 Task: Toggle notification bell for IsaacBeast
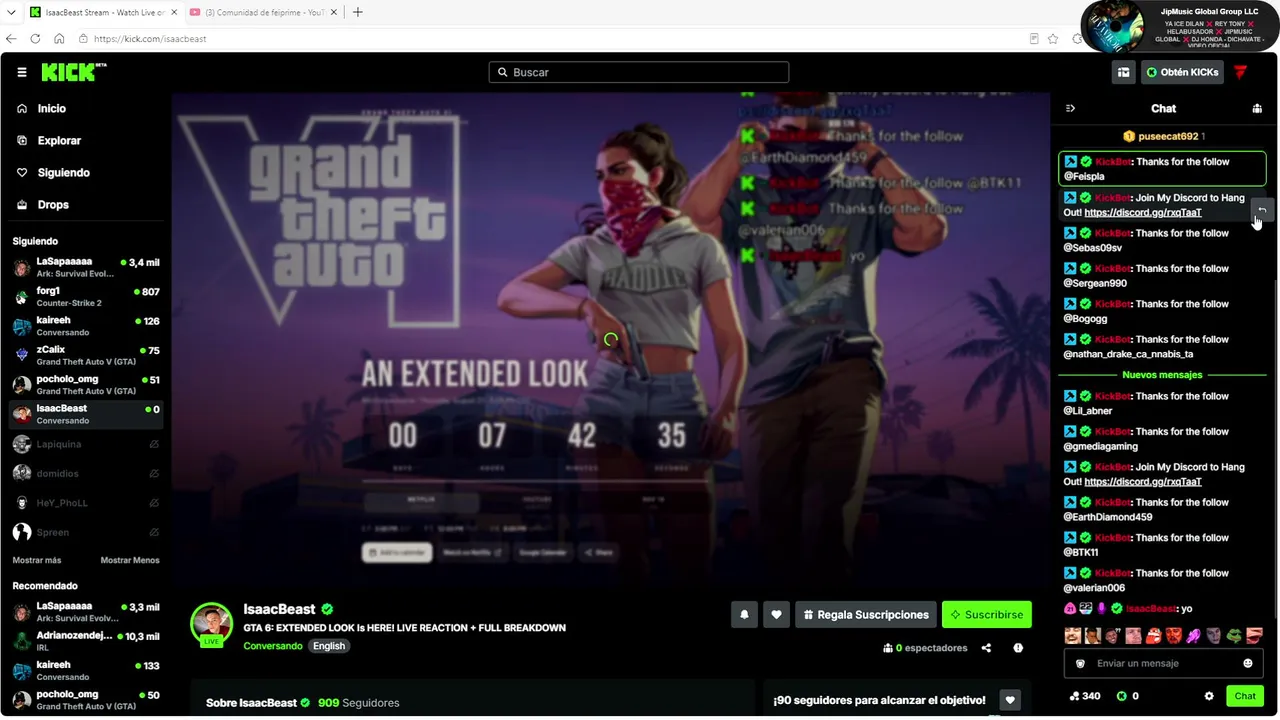tap(743, 614)
